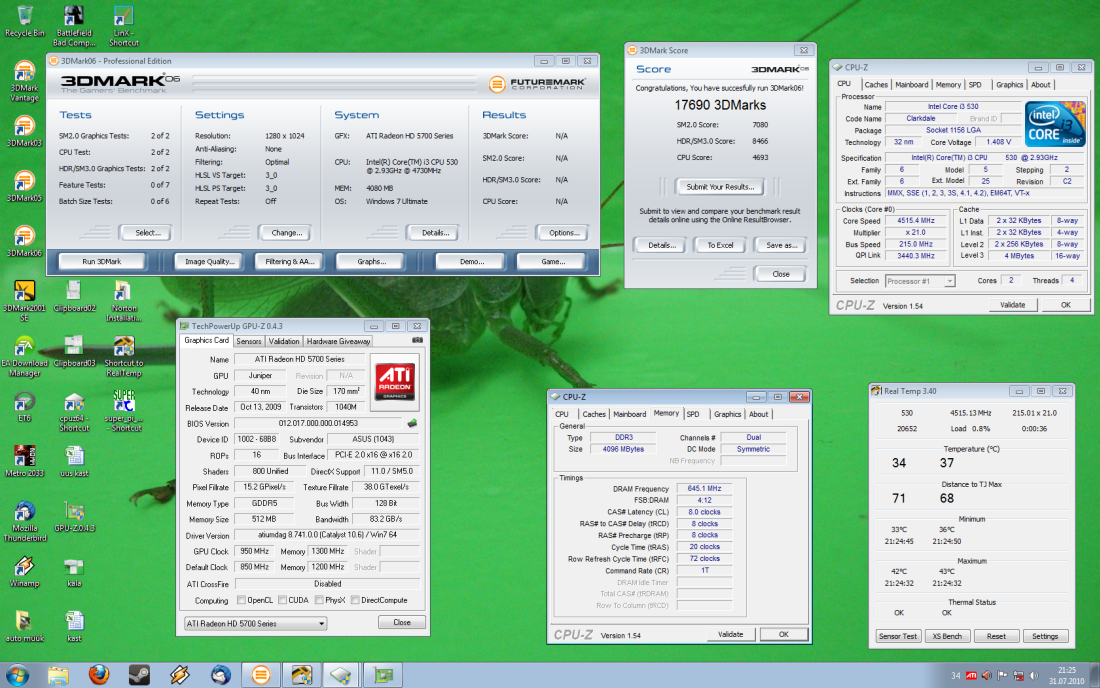Launch 3DMark2001 SE desktop icon

click(x=25, y=301)
